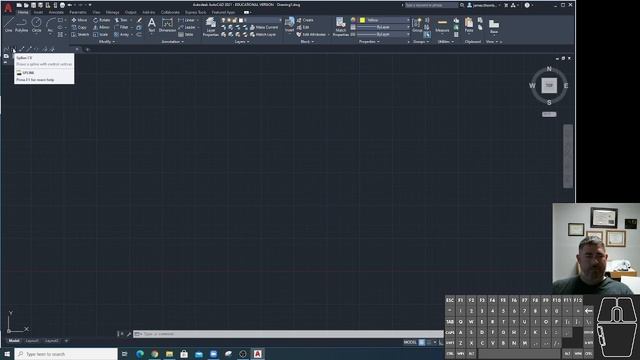Click the Rotate tool
This screenshot has height=360, width=640.
(102, 20)
